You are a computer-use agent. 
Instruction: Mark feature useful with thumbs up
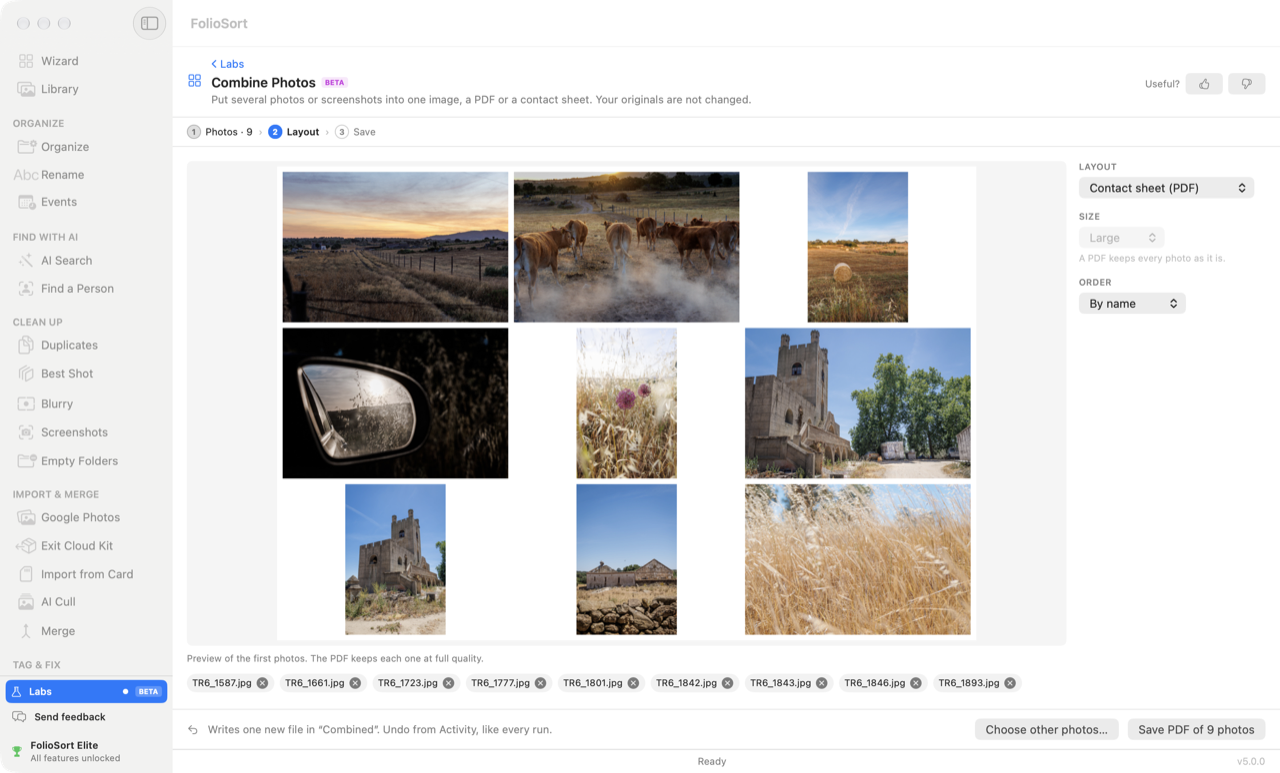pyautogui.click(x=1204, y=84)
